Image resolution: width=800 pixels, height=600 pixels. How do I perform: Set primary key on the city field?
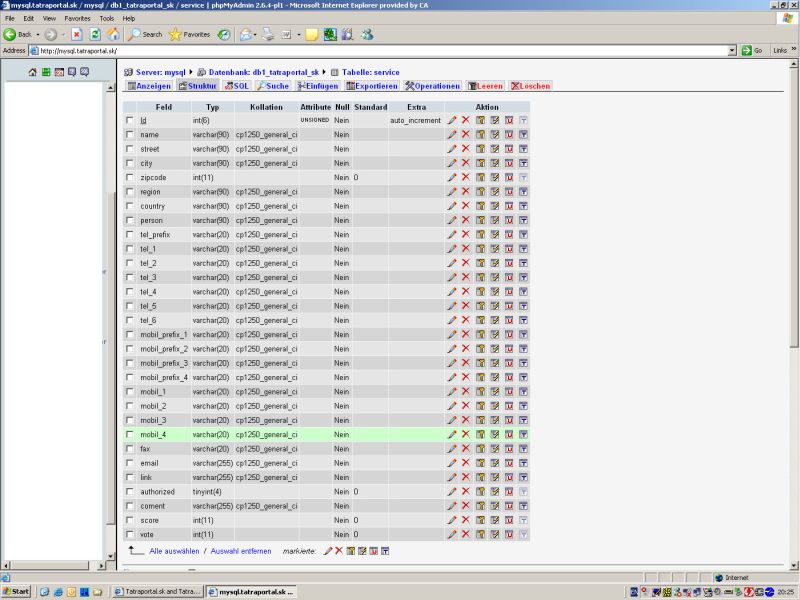[480, 163]
